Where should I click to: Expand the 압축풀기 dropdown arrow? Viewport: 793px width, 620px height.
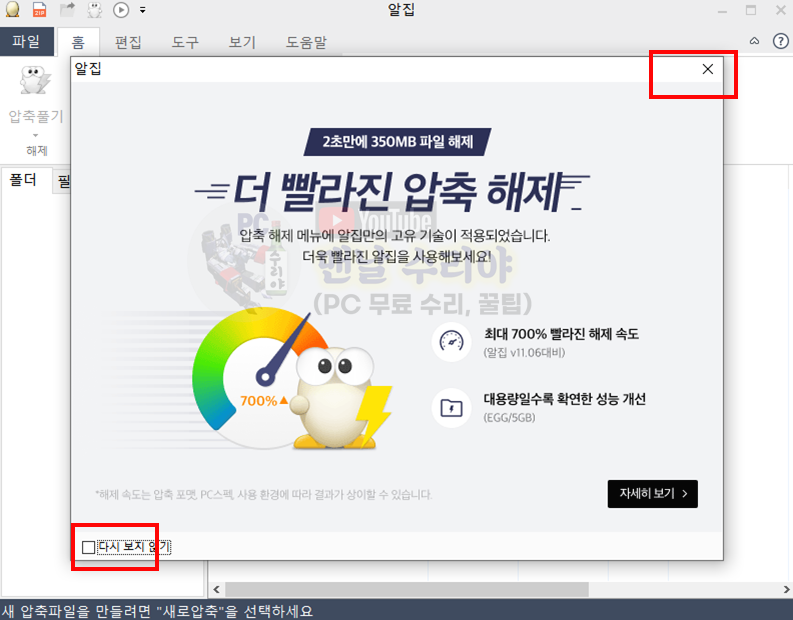point(35,135)
